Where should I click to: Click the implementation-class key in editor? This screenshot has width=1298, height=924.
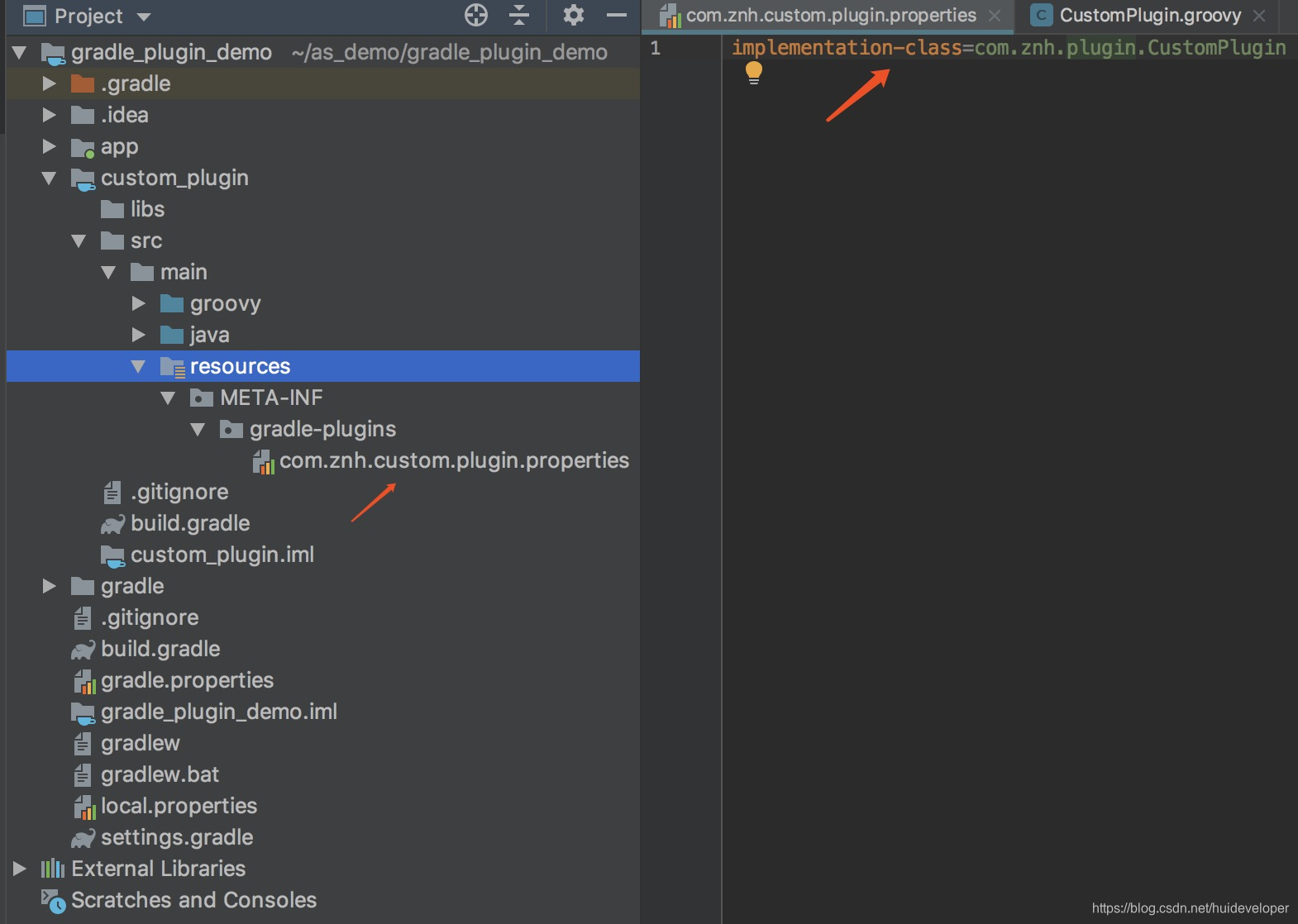(x=847, y=48)
